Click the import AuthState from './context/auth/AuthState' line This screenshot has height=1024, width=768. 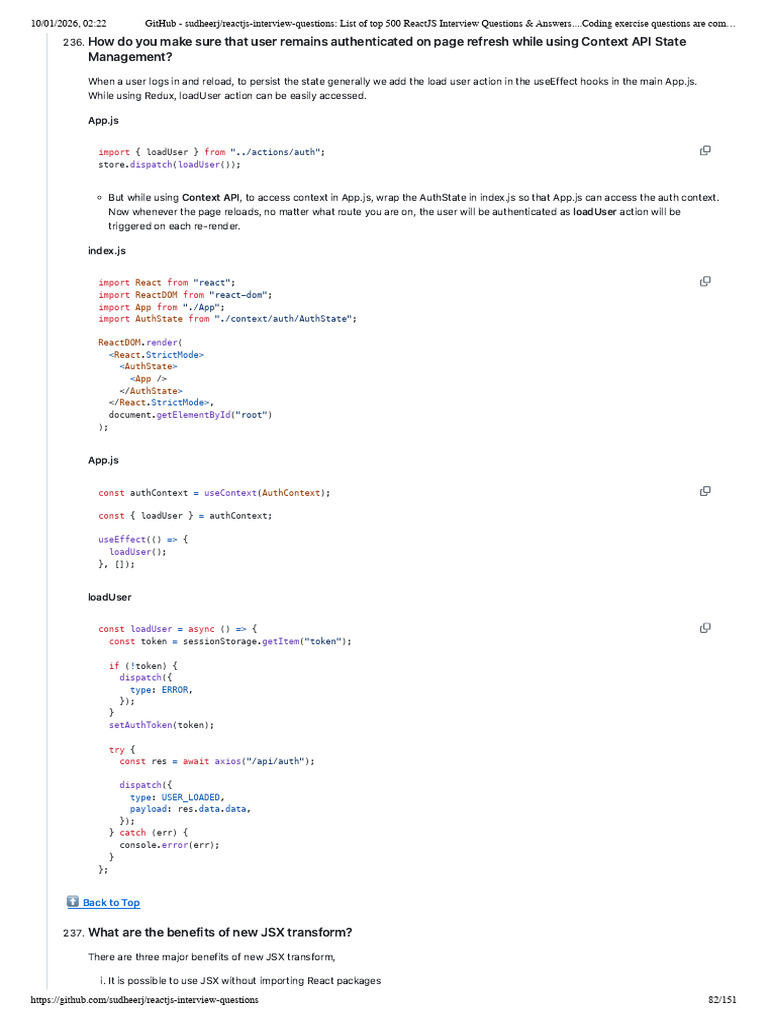click(227, 319)
